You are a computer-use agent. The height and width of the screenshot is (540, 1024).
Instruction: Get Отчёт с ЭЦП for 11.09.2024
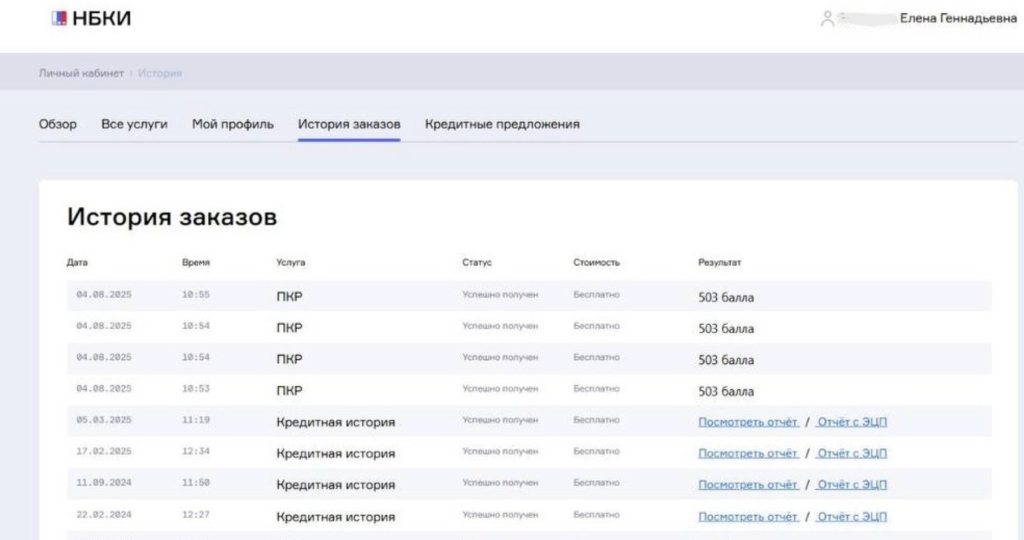(851, 485)
